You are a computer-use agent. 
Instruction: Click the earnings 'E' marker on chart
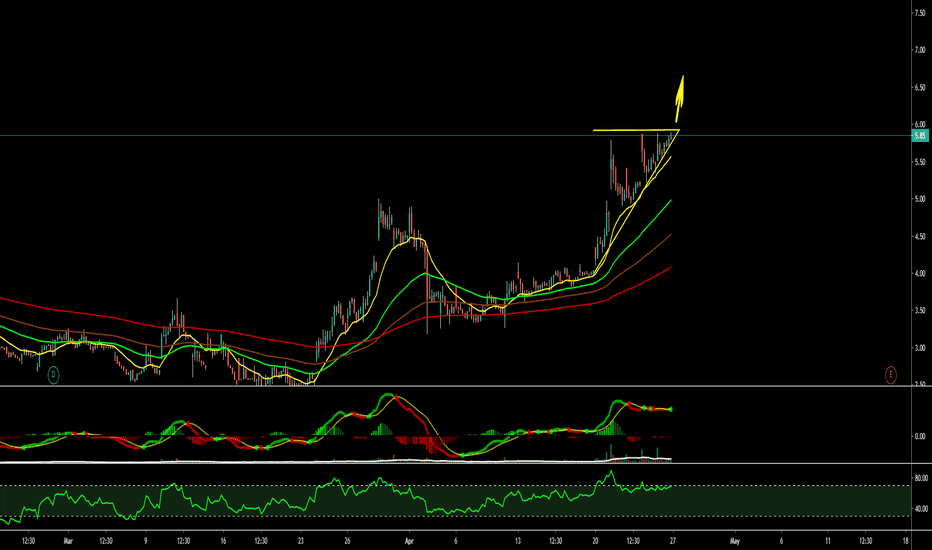[x=890, y=375]
